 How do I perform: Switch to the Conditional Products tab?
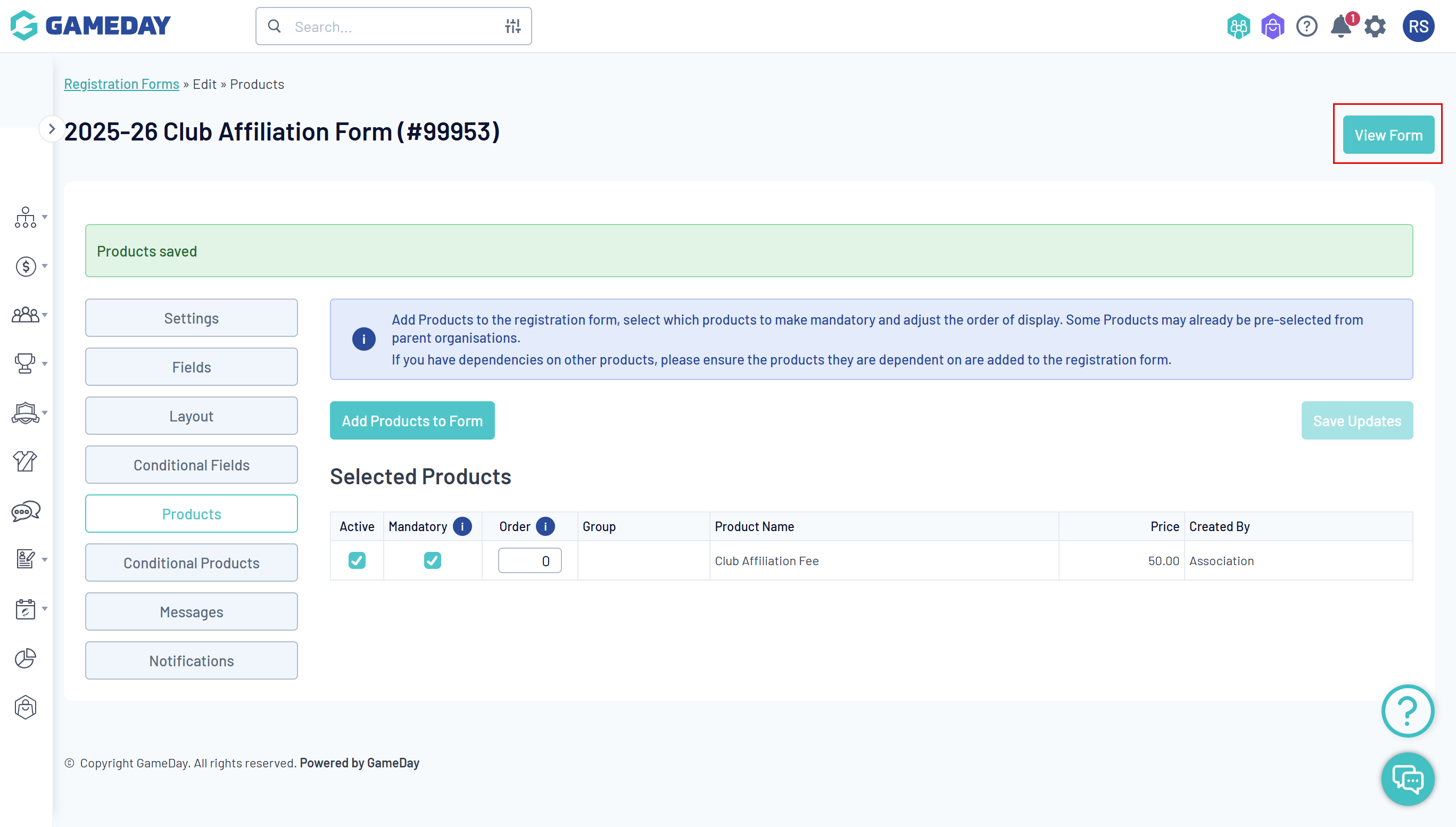point(192,563)
